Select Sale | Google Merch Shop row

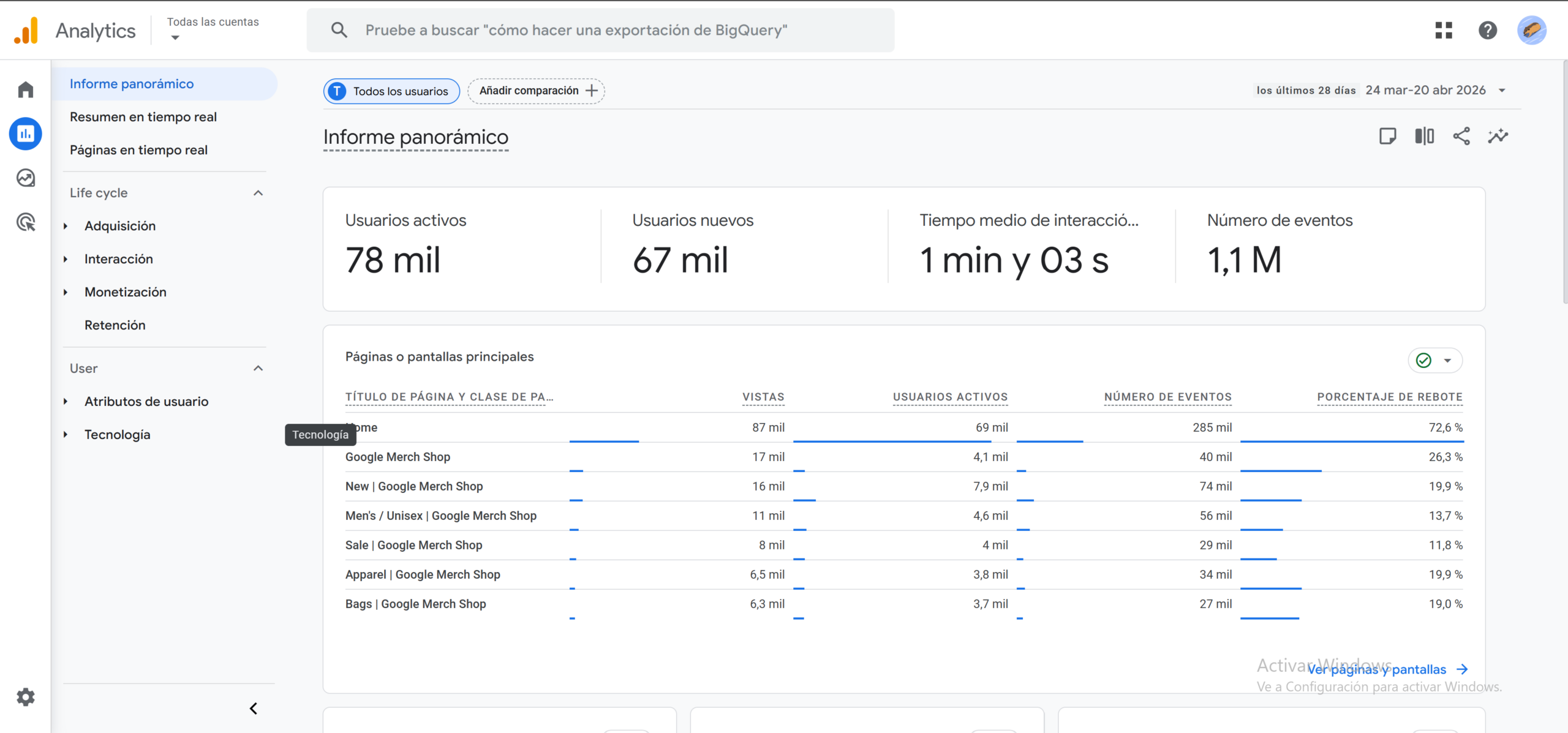[904, 545]
